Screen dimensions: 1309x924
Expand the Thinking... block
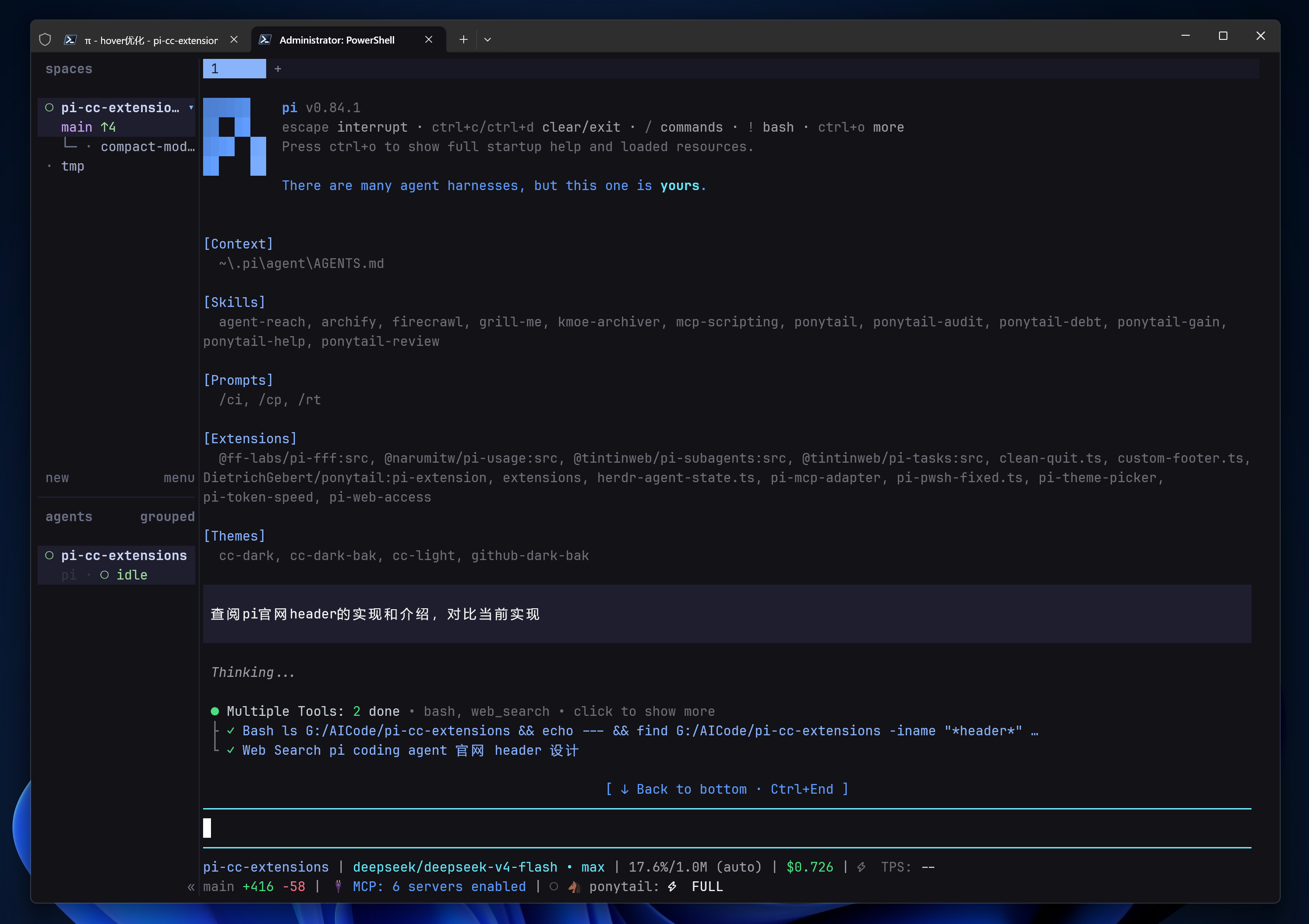pyautogui.click(x=253, y=672)
